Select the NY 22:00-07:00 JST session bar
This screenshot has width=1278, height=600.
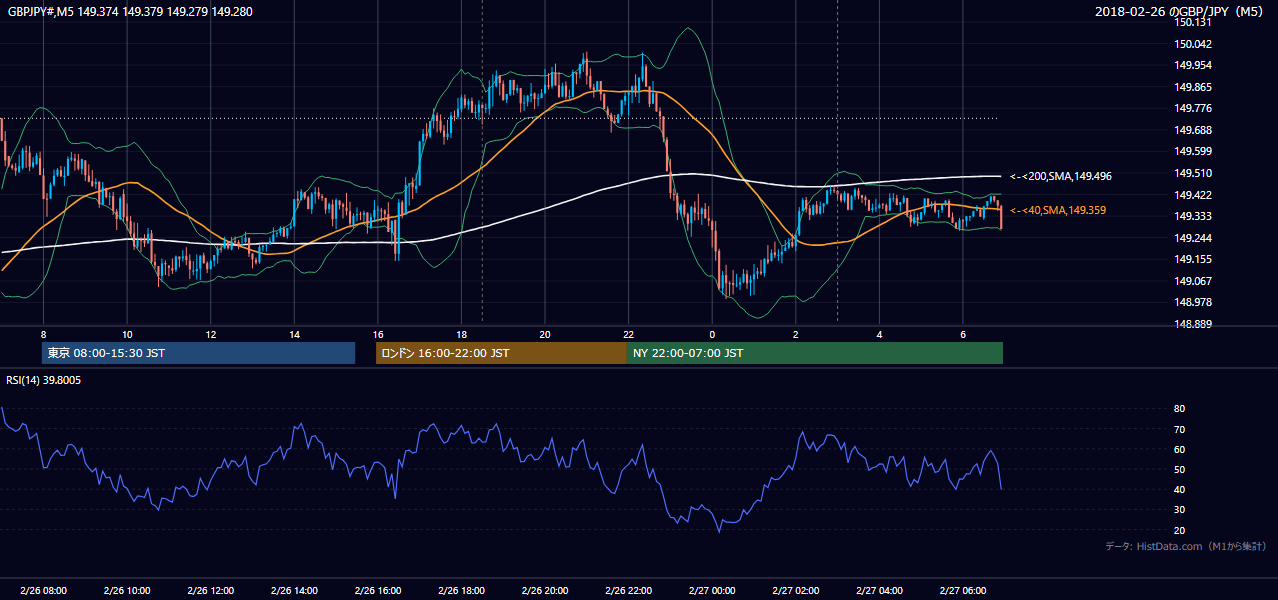point(815,353)
